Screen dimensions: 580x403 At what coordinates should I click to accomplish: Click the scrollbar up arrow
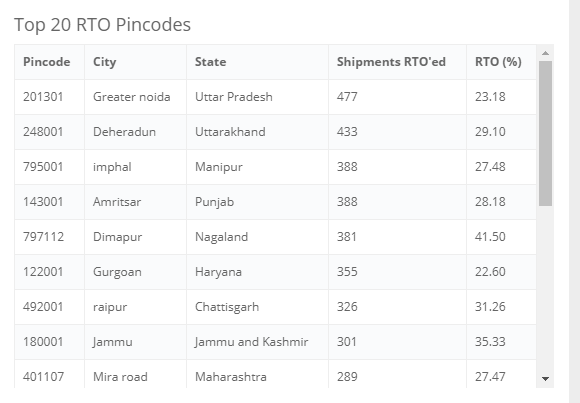coord(545,53)
